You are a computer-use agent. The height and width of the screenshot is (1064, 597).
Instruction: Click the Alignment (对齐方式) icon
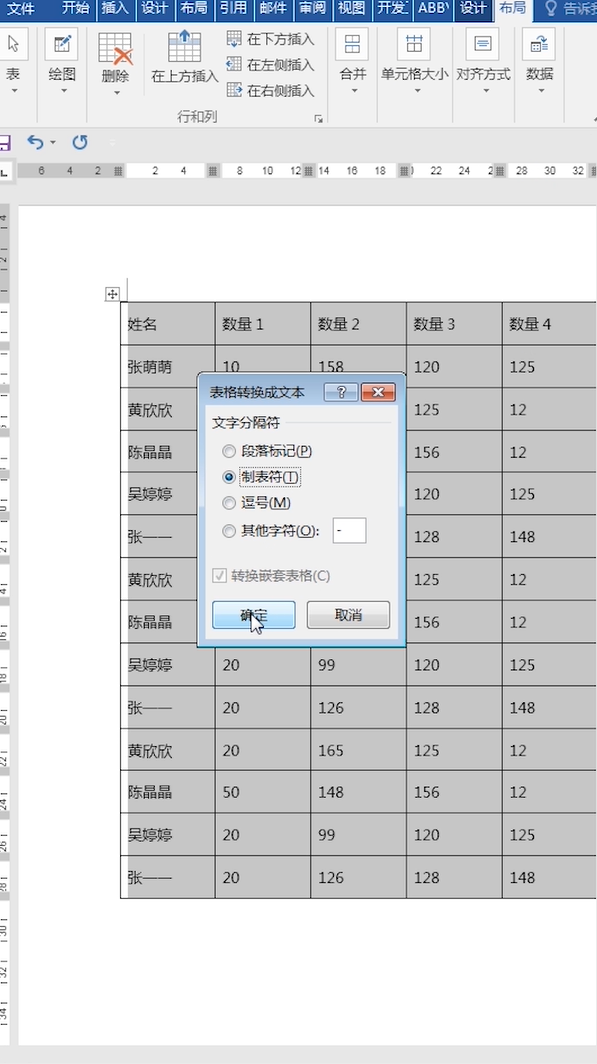pos(482,45)
